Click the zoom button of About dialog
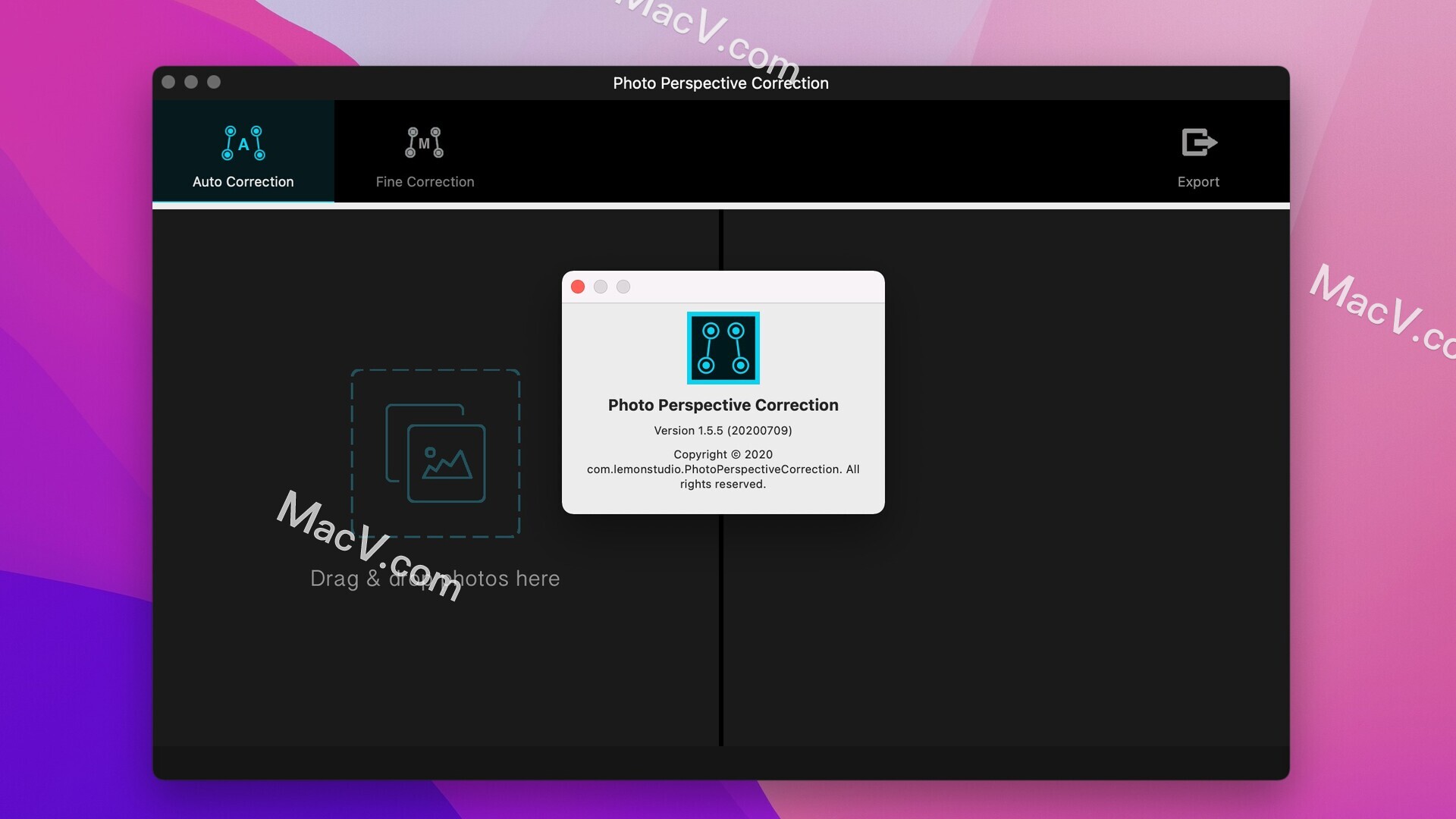 pyautogui.click(x=623, y=287)
